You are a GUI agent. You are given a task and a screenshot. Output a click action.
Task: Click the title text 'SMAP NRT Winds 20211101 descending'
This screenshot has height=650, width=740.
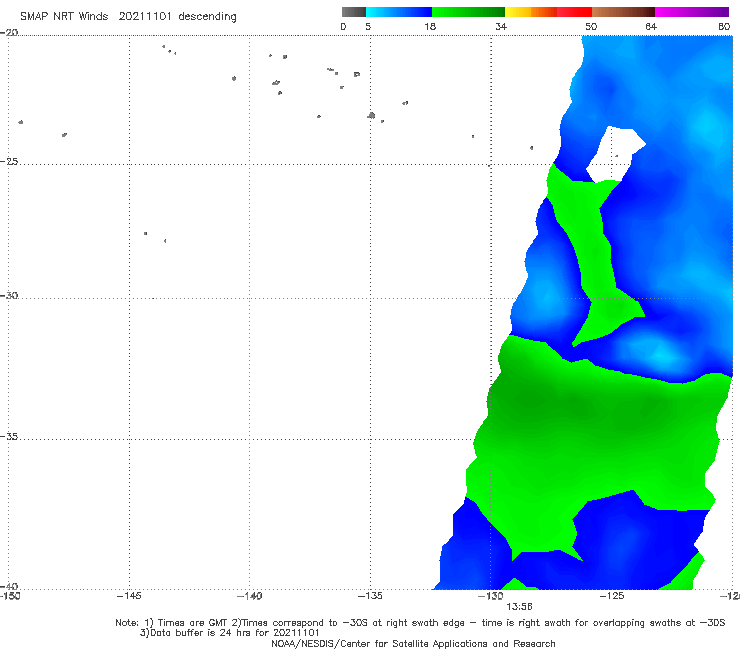coord(128,17)
